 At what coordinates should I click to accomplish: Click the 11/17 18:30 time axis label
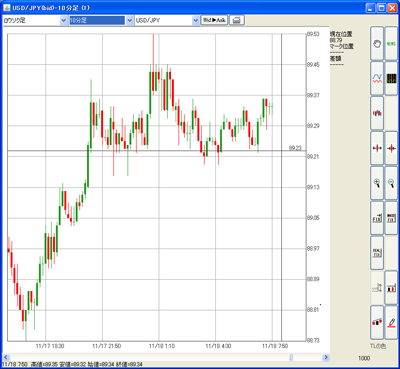tap(50, 346)
